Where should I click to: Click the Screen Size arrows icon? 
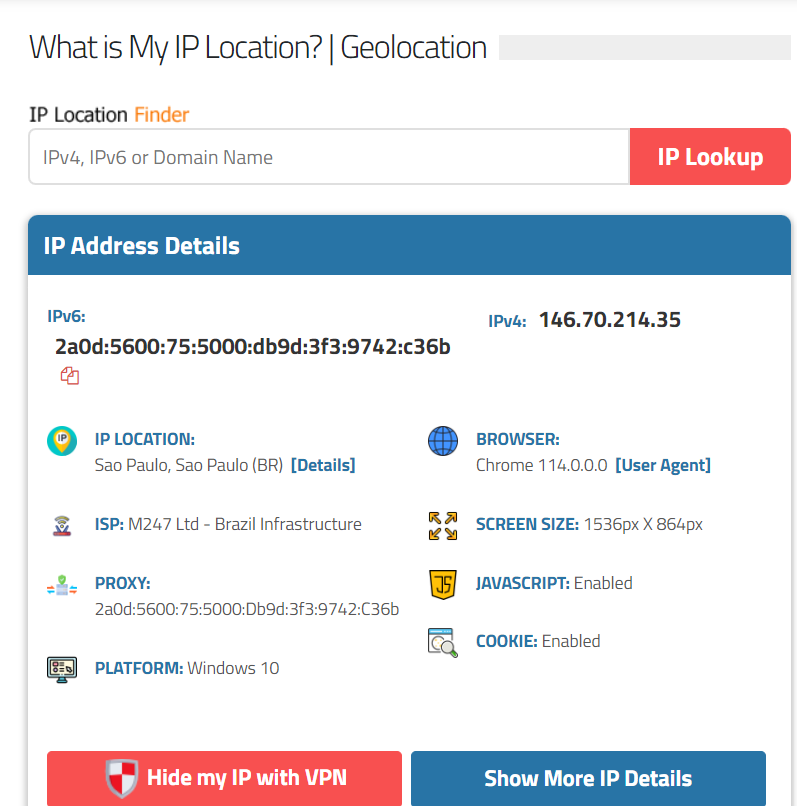click(442, 525)
